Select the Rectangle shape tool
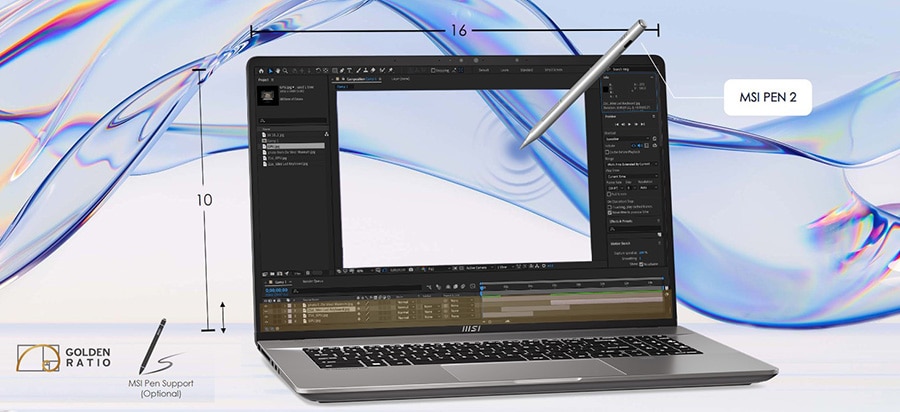Viewport: 900px width, 412px height. 335,71
